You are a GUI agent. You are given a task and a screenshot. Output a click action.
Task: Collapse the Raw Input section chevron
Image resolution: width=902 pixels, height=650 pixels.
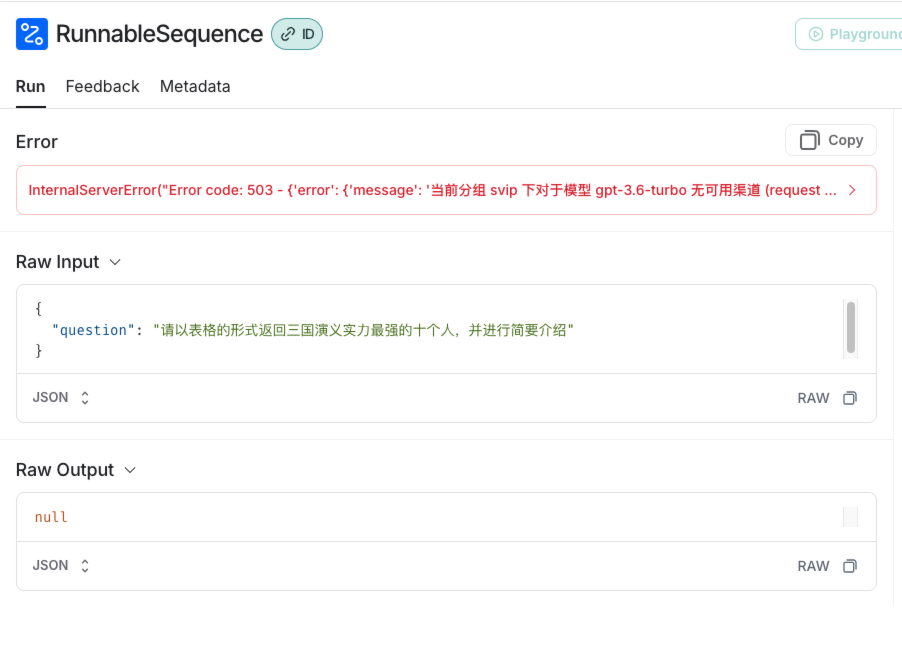tap(115, 262)
